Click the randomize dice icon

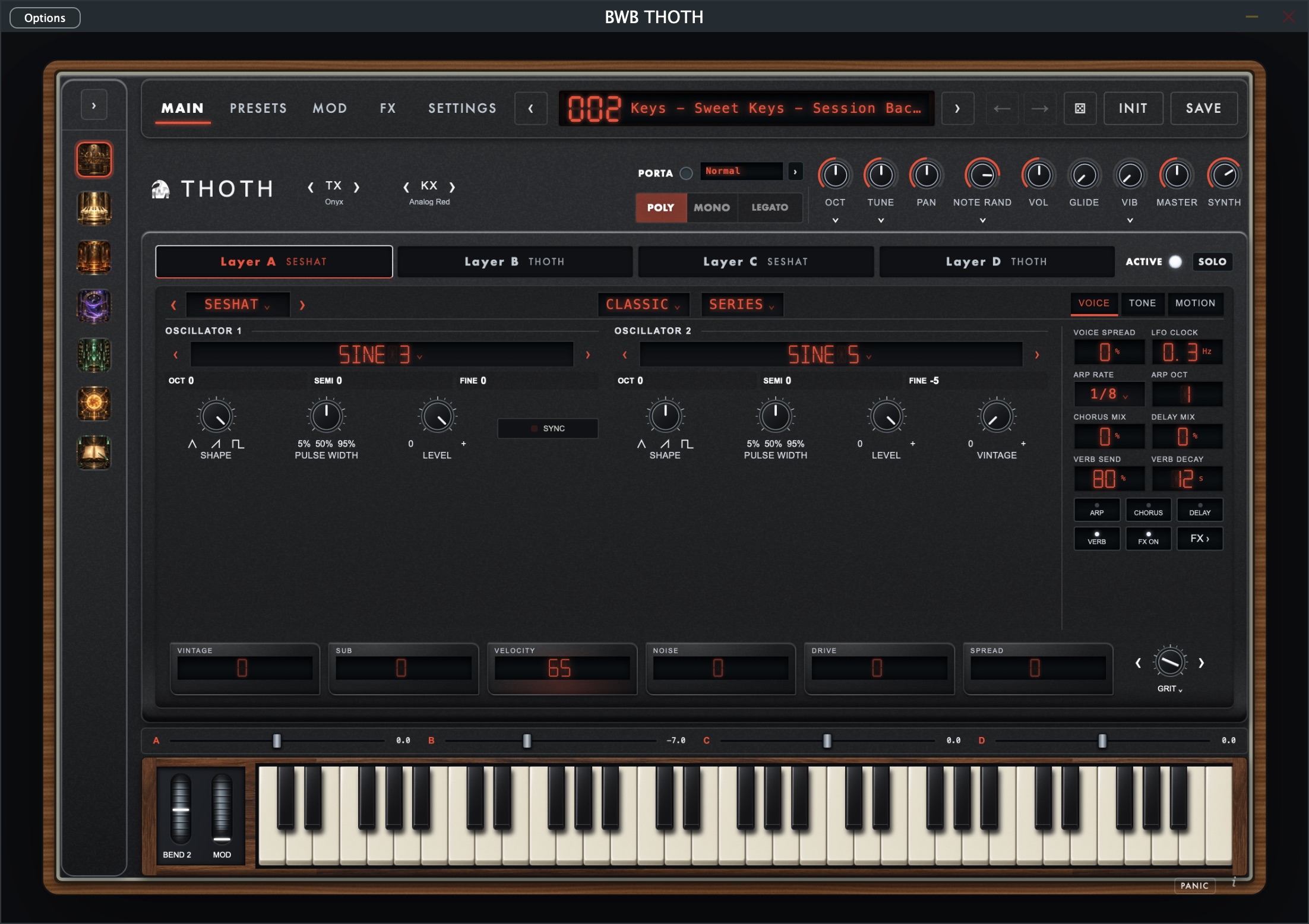click(1080, 109)
